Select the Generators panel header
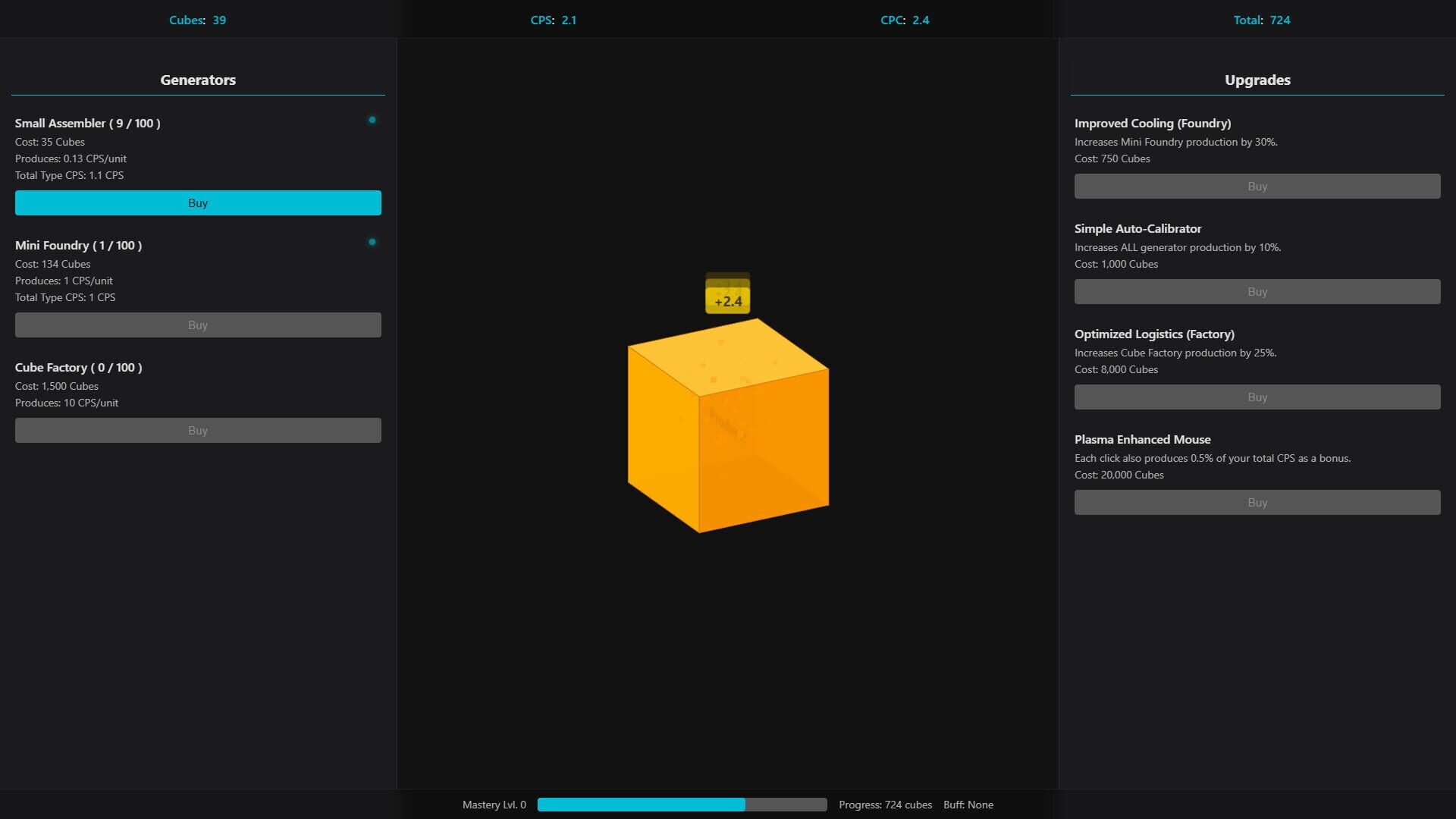Image resolution: width=1456 pixels, height=819 pixels. pyautogui.click(x=197, y=80)
